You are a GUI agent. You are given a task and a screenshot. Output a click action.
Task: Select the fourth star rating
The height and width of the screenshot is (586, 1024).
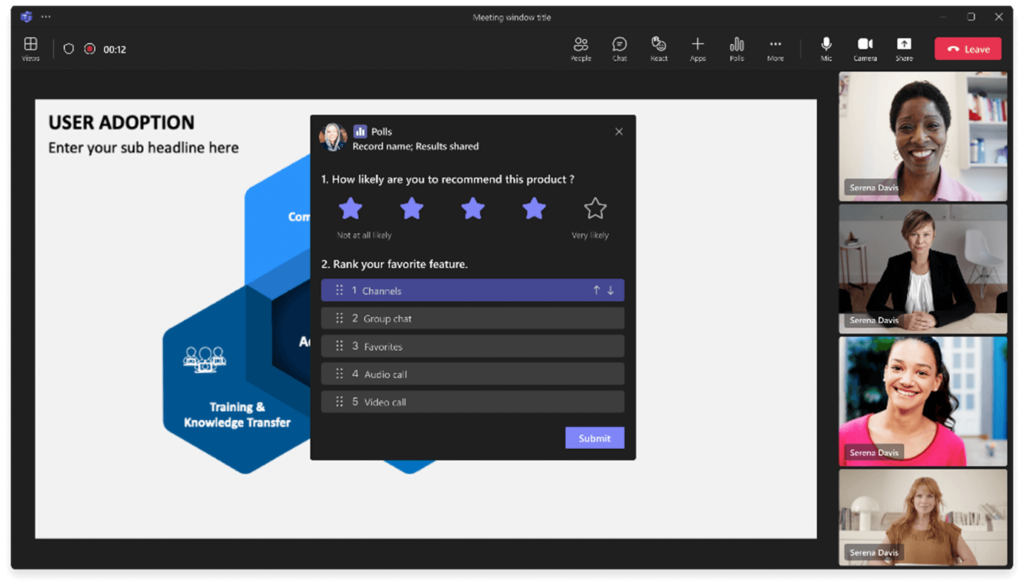[534, 209]
